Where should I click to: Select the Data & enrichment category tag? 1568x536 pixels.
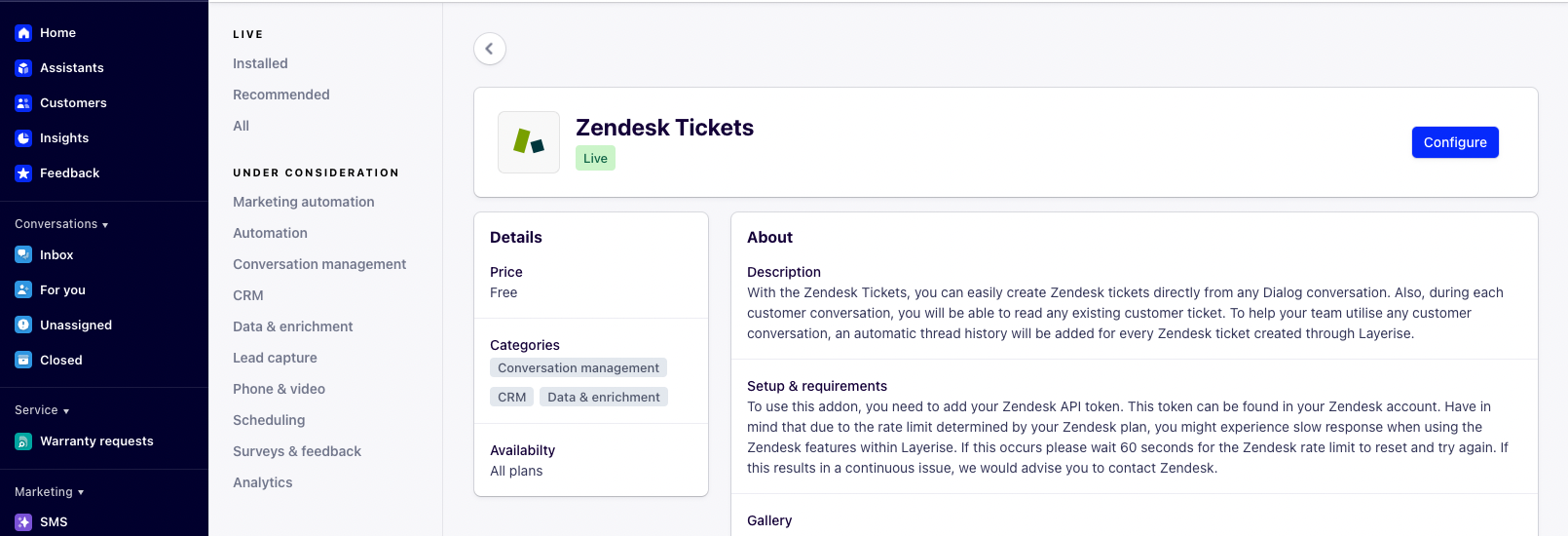click(x=604, y=398)
